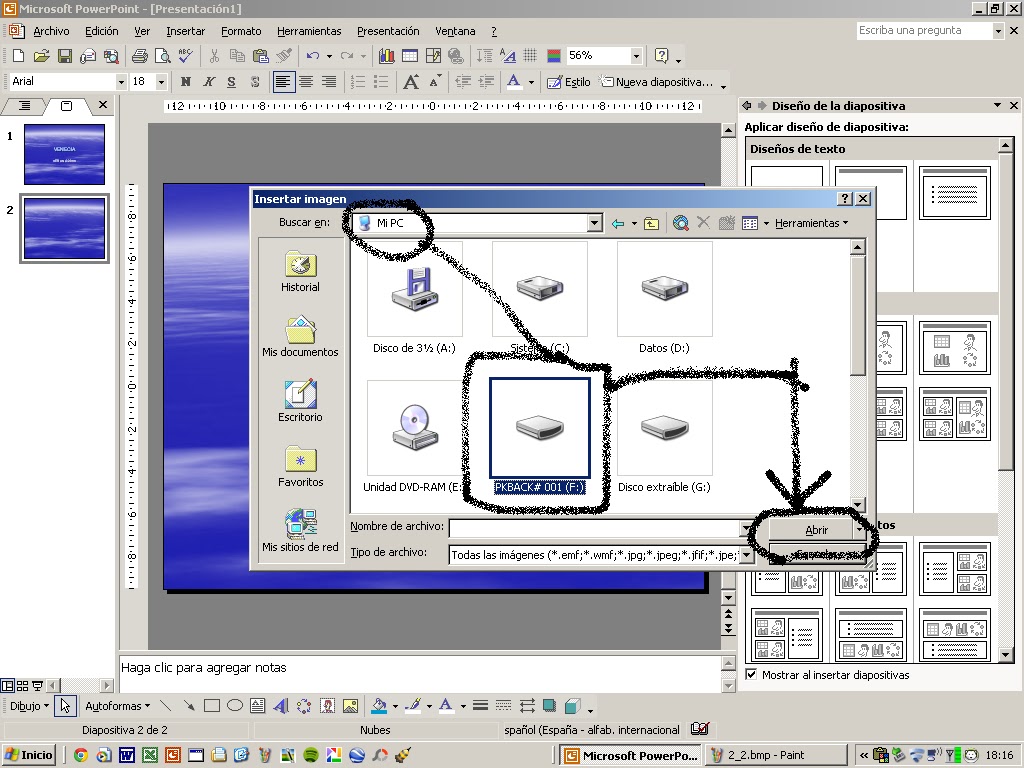1024x768 pixels.
Task: Open Mis documentos in places bar
Action: pyautogui.click(x=300, y=337)
